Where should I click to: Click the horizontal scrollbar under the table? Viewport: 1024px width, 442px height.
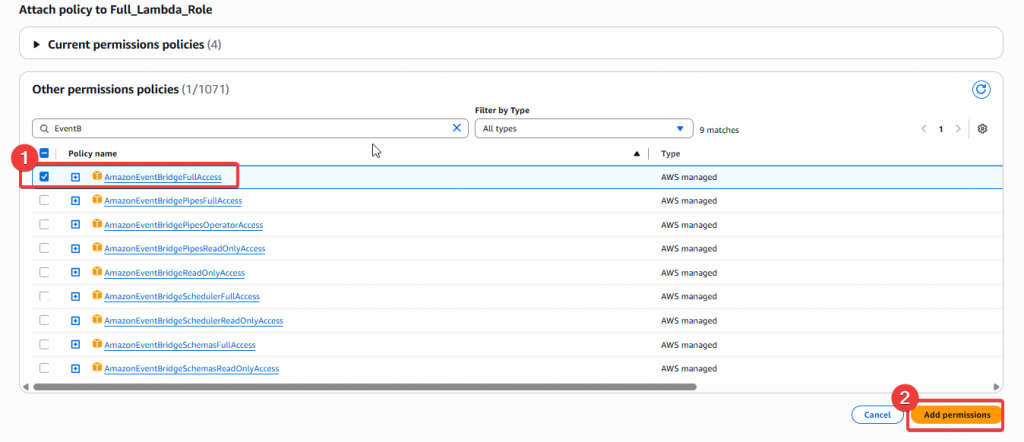pyautogui.click(x=364, y=387)
